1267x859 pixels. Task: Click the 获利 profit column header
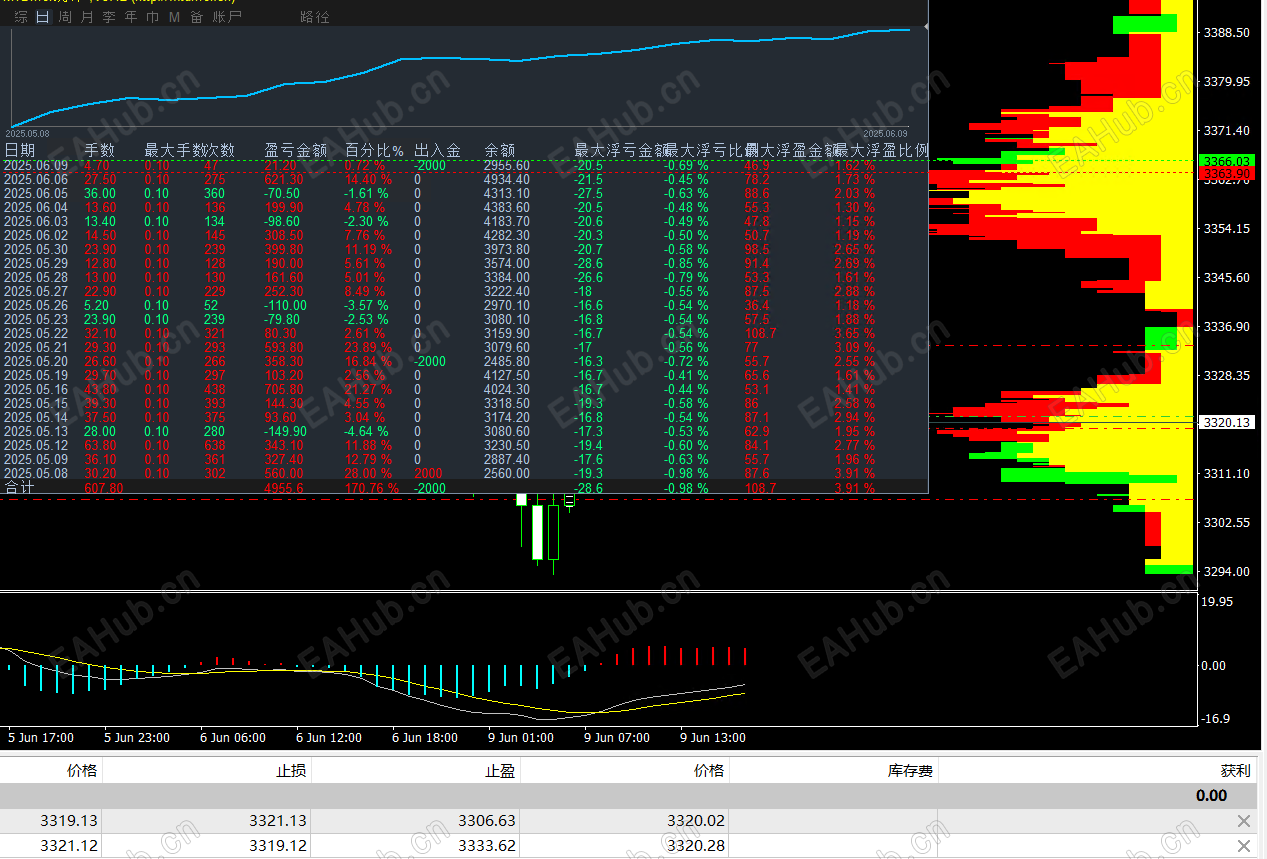click(1235, 771)
